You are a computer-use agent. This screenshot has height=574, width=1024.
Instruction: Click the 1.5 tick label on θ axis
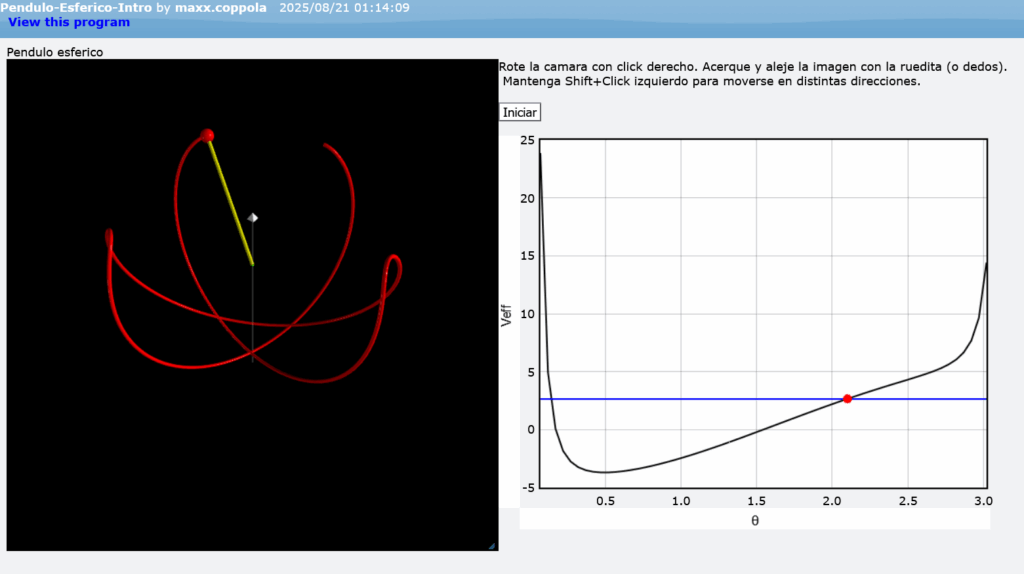tap(756, 502)
